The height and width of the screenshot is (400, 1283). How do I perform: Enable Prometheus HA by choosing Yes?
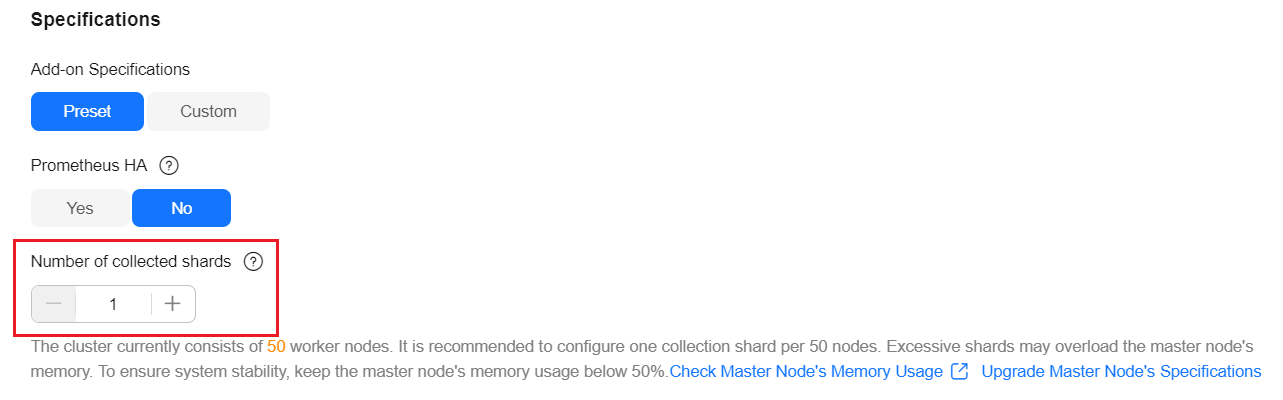tap(80, 208)
